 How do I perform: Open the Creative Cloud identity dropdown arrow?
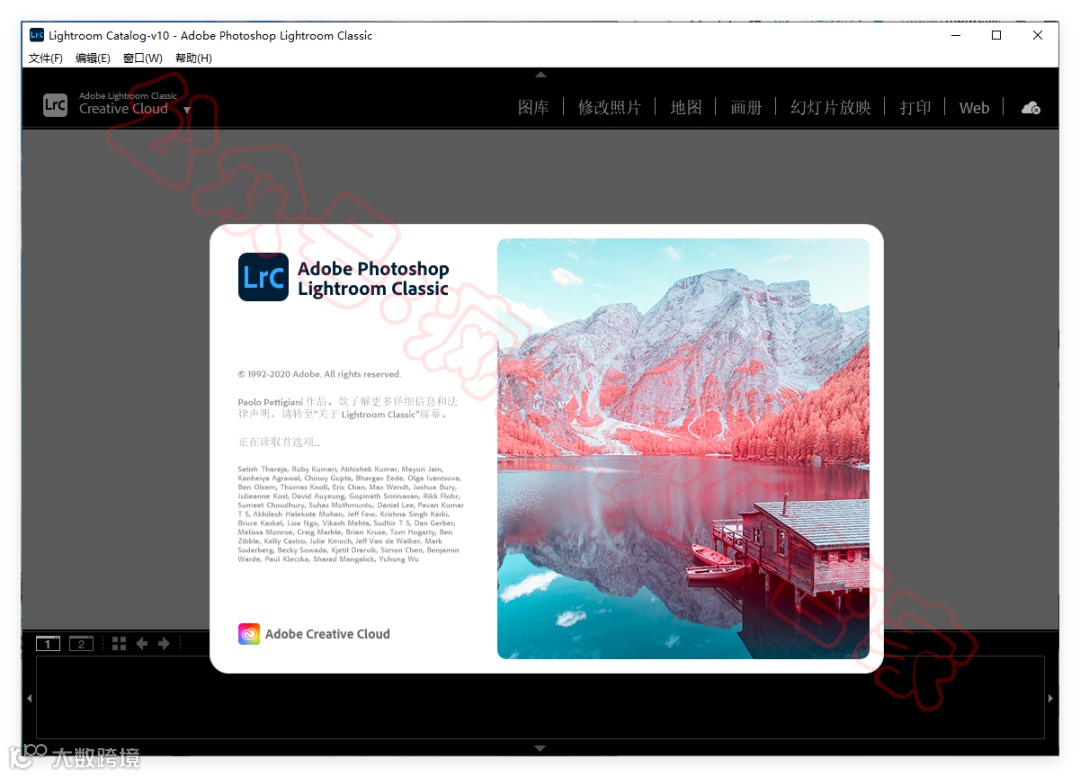pyautogui.click(x=187, y=110)
